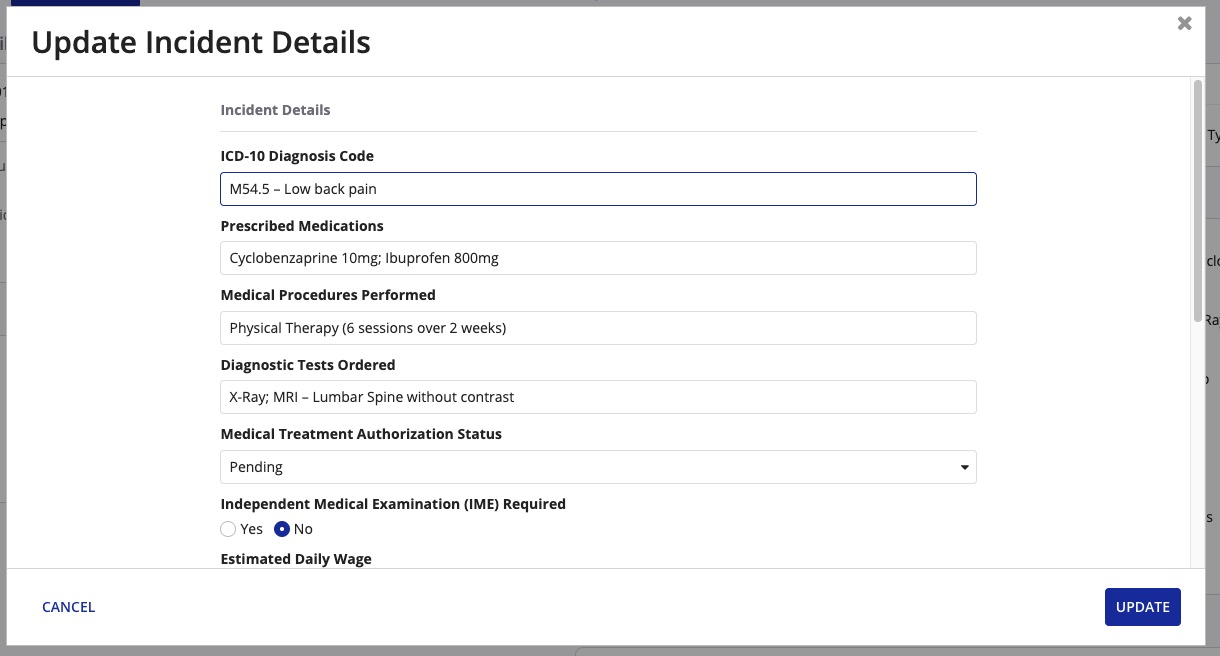Image resolution: width=1220 pixels, height=656 pixels.
Task: Click the Diagnostic Tests Ordered field
Action: coord(598,397)
